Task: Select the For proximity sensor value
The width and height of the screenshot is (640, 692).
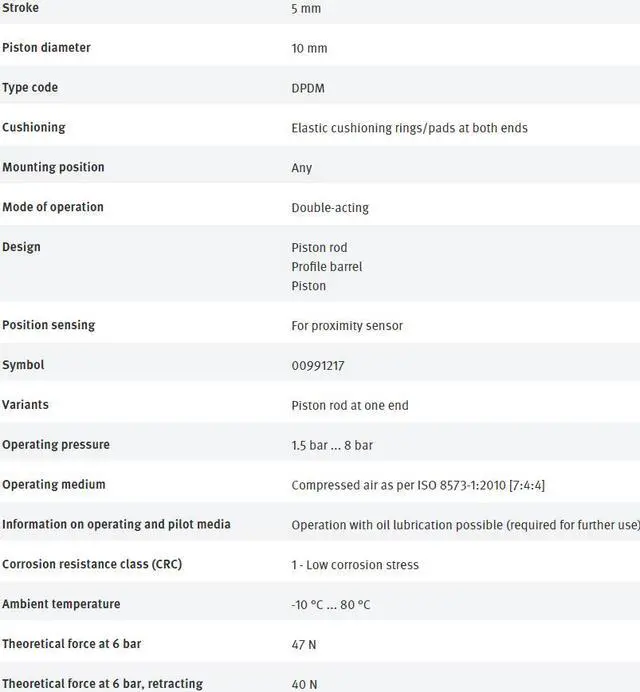Action: [x=347, y=326]
